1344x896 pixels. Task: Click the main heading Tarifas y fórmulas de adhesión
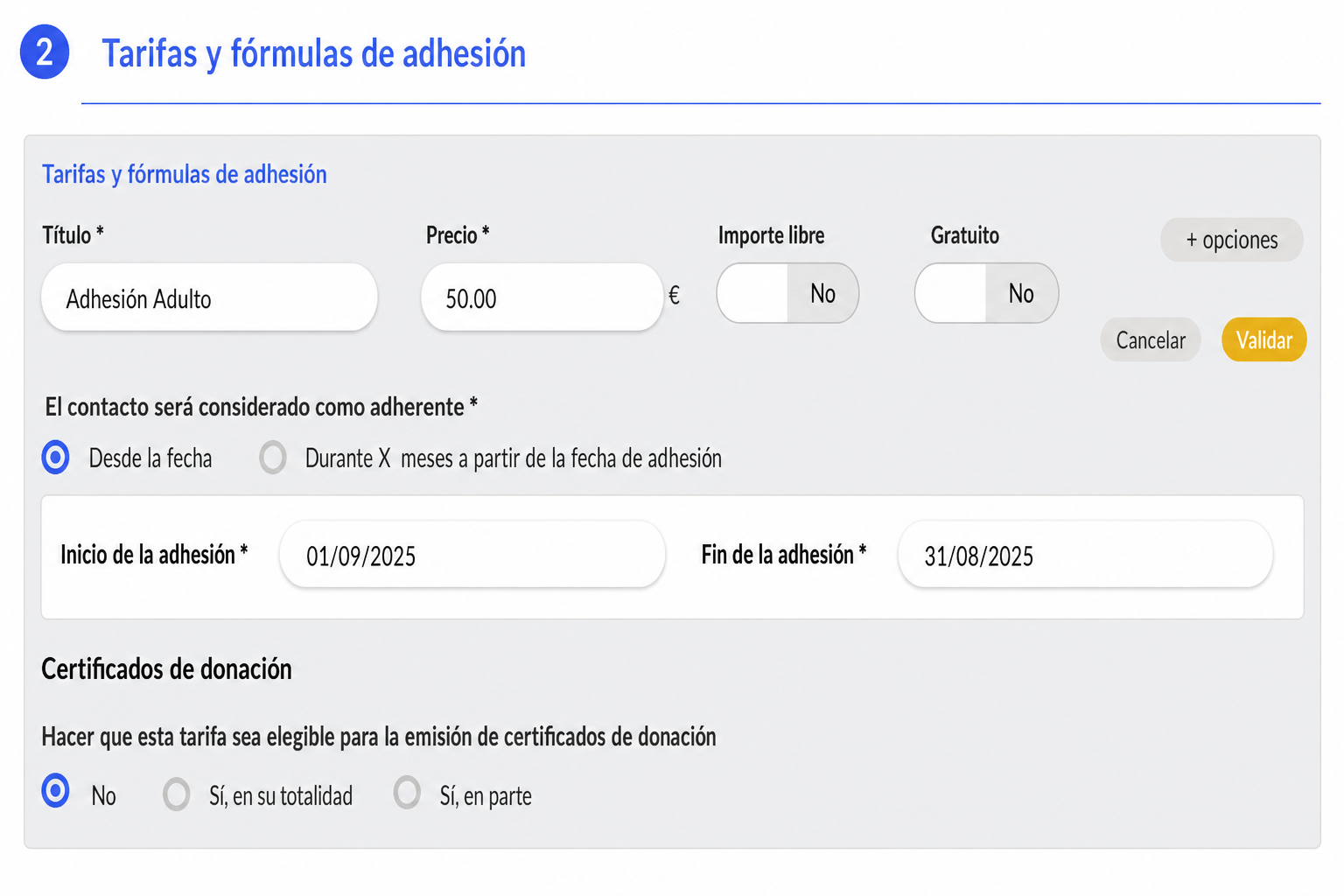pos(314,54)
